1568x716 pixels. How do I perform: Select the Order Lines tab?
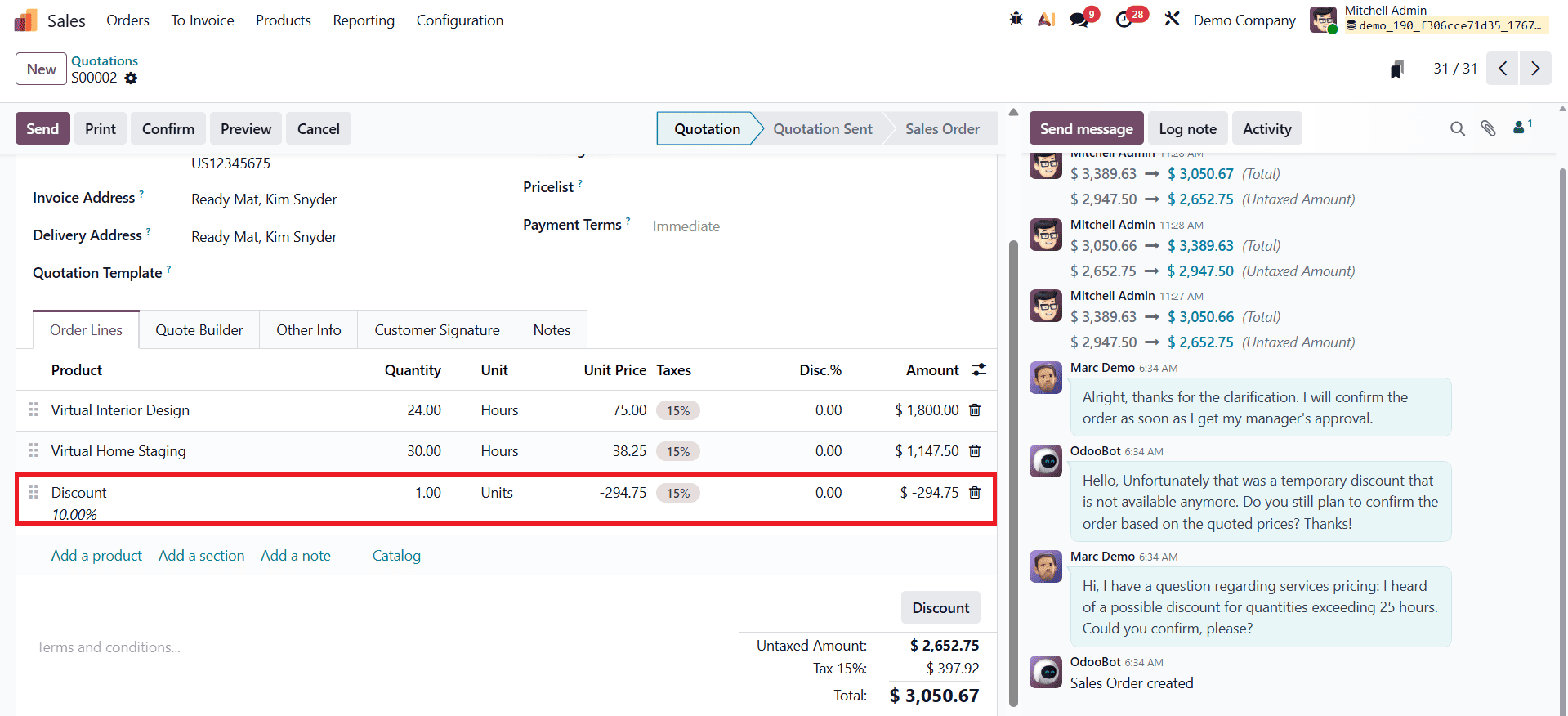pyautogui.click(x=86, y=330)
